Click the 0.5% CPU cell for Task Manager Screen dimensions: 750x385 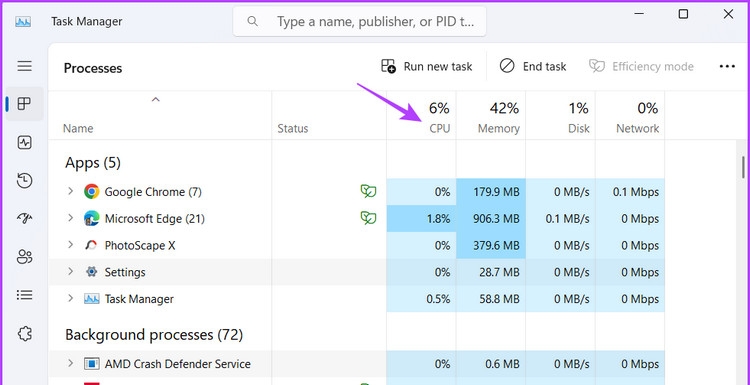click(x=421, y=299)
